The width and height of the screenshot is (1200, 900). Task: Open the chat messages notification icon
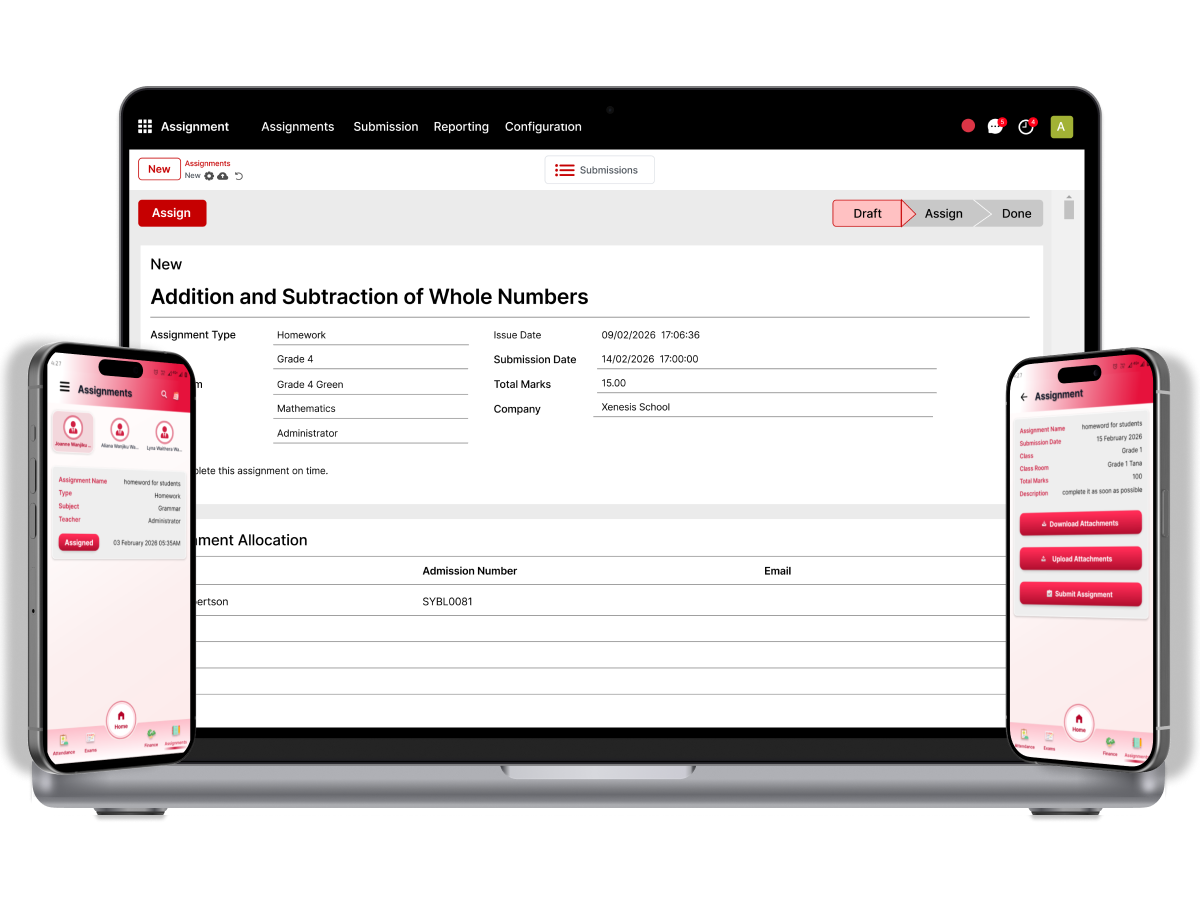[x=995, y=127]
